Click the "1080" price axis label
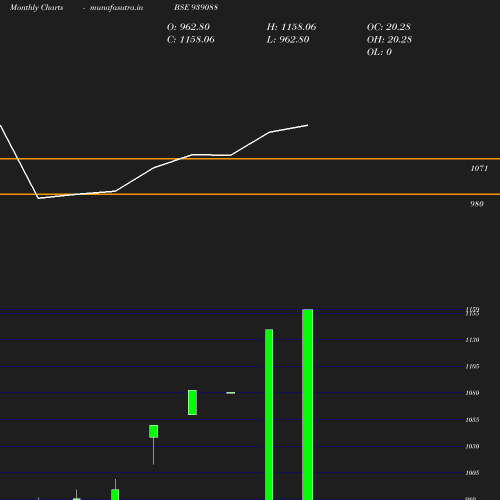500x500 pixels. click(x=472, y=393)
